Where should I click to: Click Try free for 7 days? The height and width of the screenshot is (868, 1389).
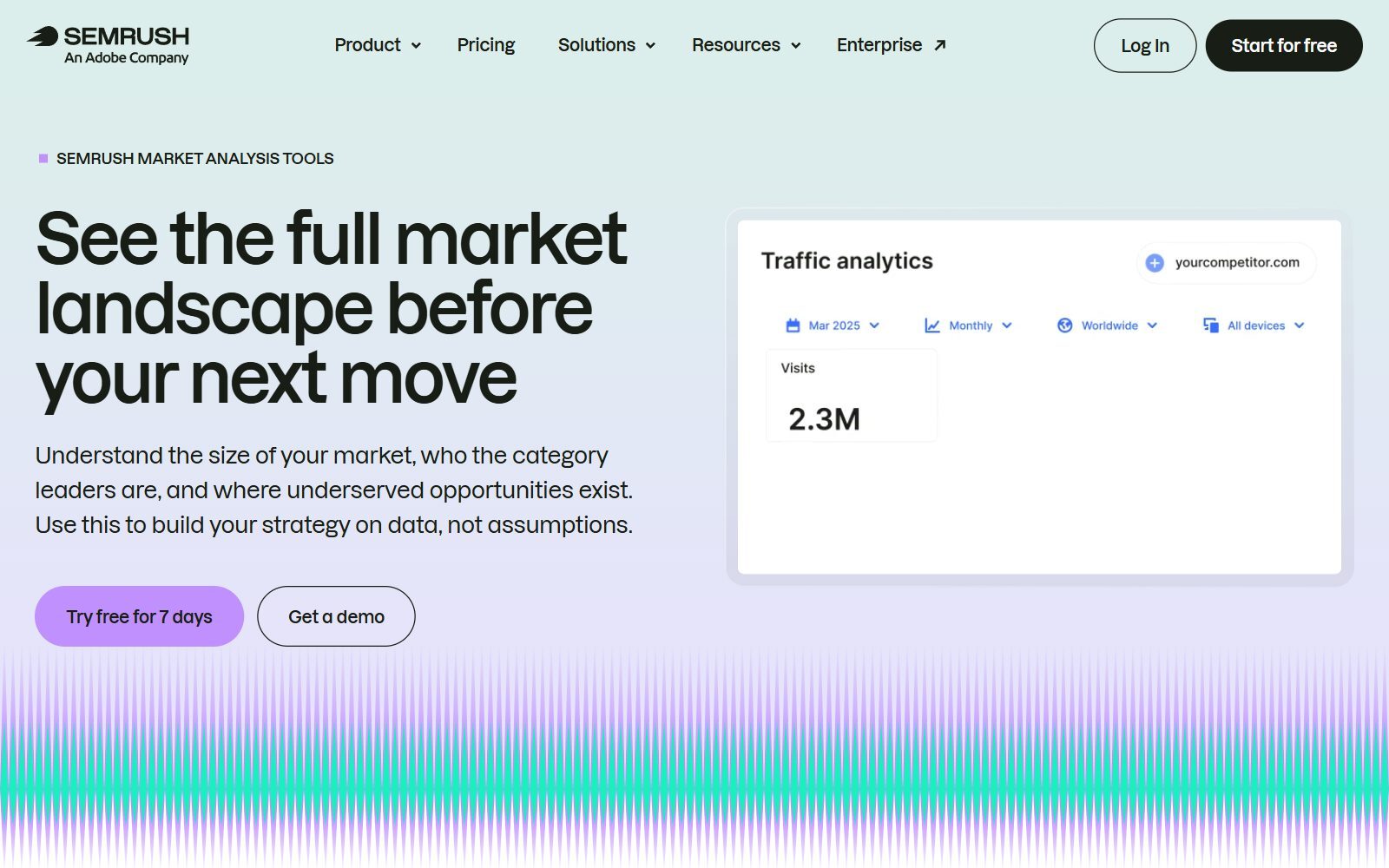pos(139,616)
